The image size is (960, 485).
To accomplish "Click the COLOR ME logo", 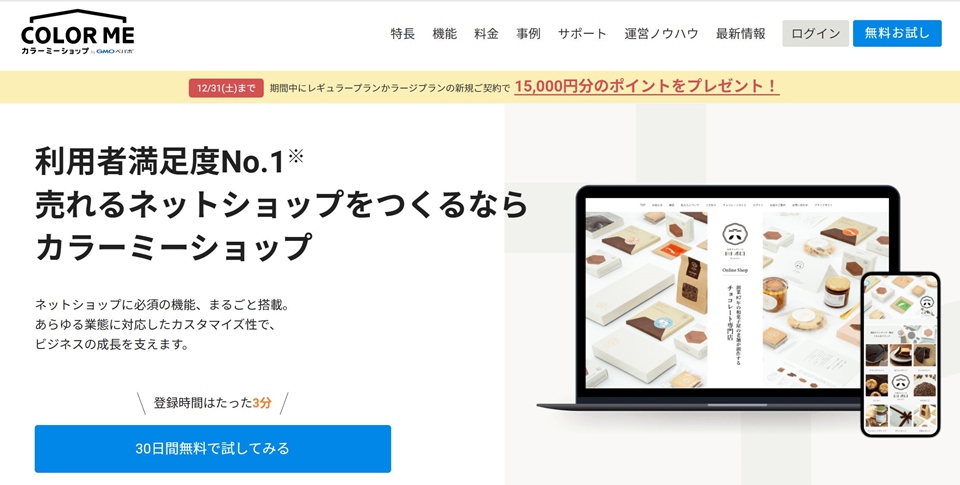I will coord(77,32).
